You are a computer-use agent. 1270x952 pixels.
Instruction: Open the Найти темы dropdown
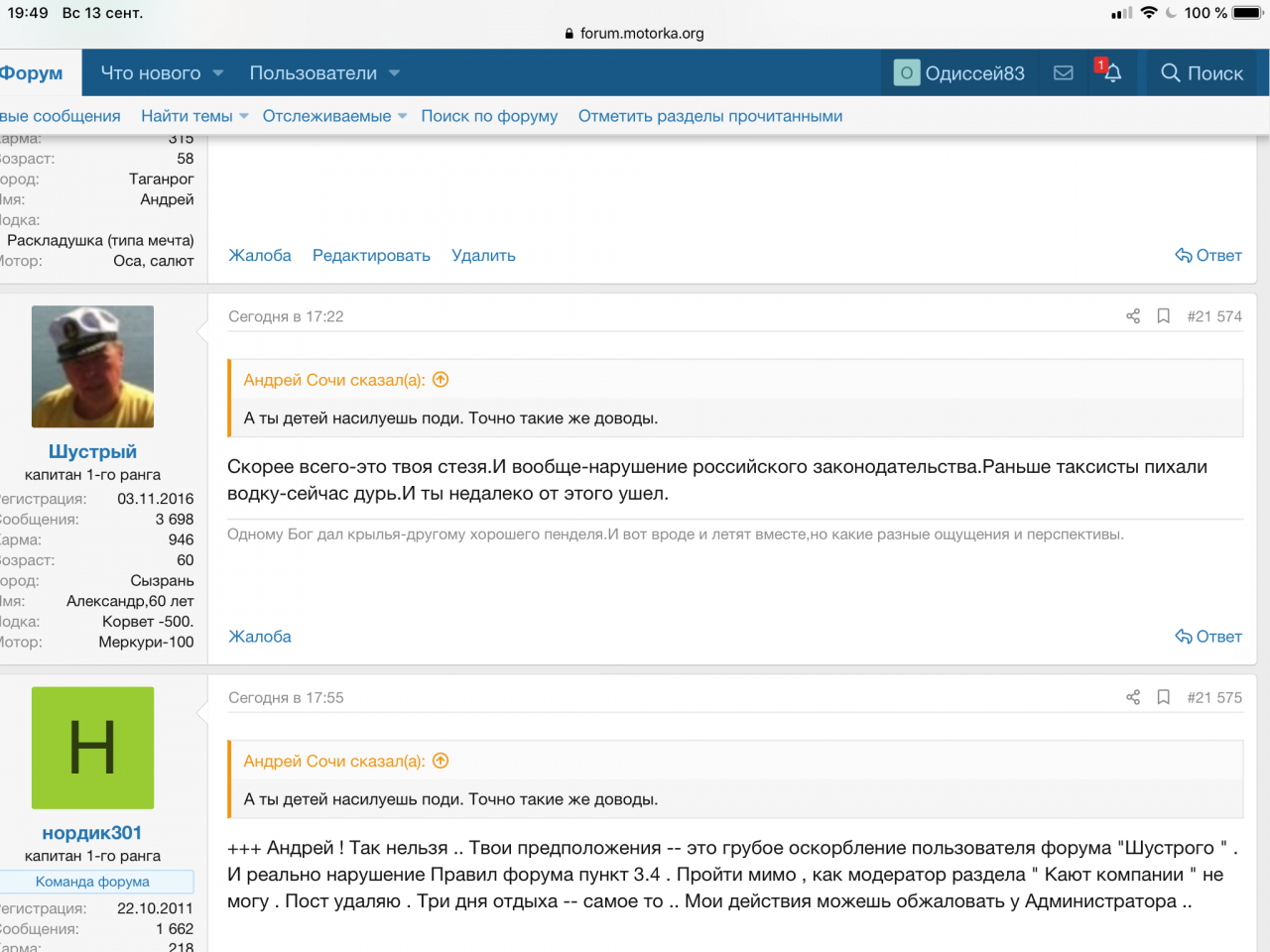244,117
